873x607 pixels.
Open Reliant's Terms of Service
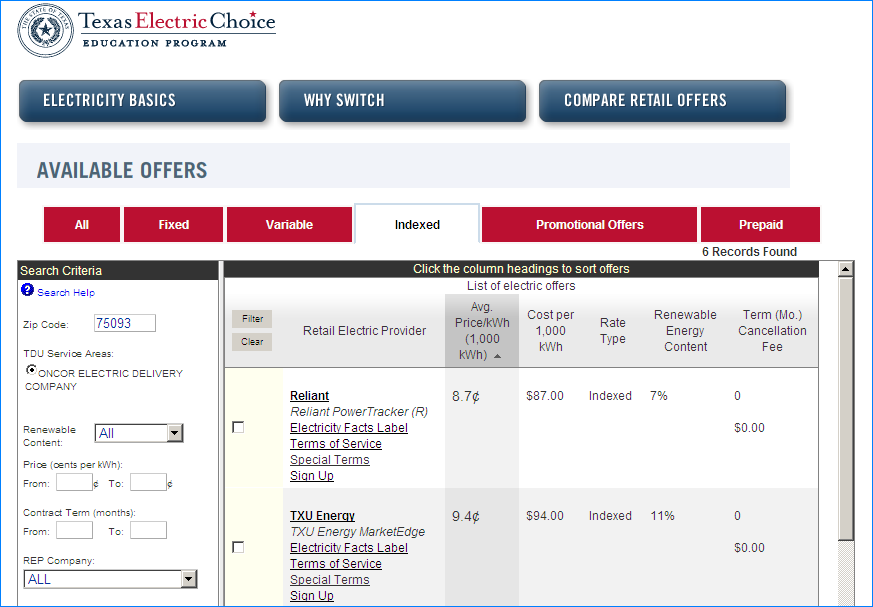(x=336, y=444)
